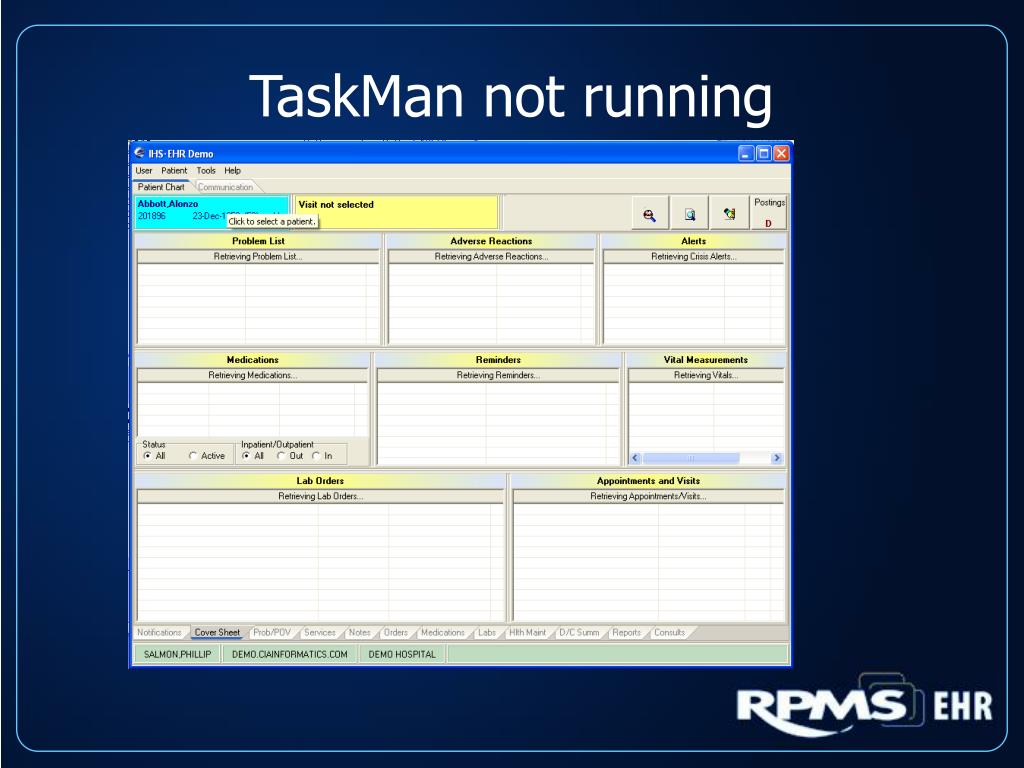Click the Reminders panel header

point(498,360)
